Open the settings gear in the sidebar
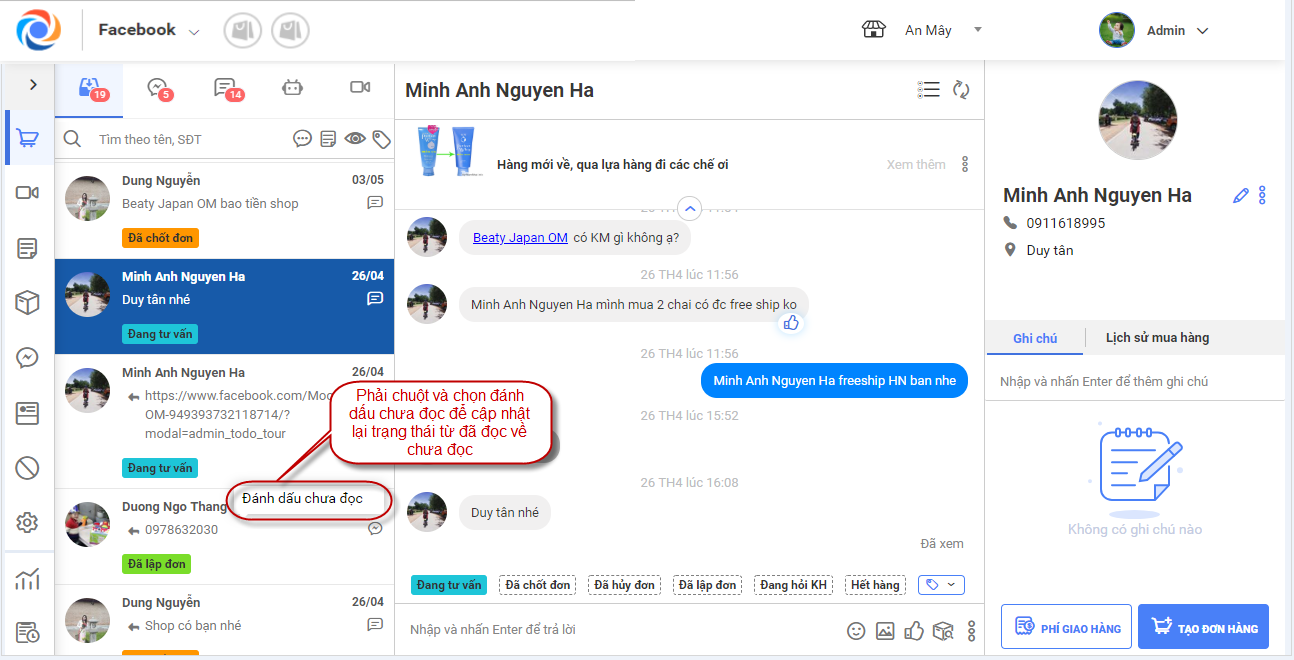 (x=28, y=522)
